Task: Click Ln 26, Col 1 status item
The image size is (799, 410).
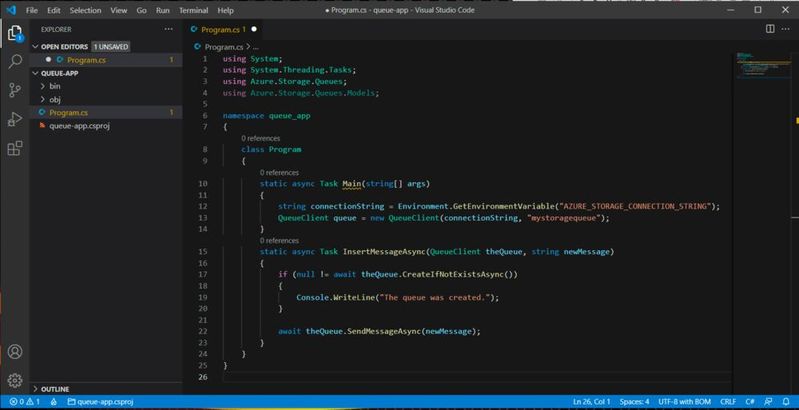Action: tap(592, 402)
